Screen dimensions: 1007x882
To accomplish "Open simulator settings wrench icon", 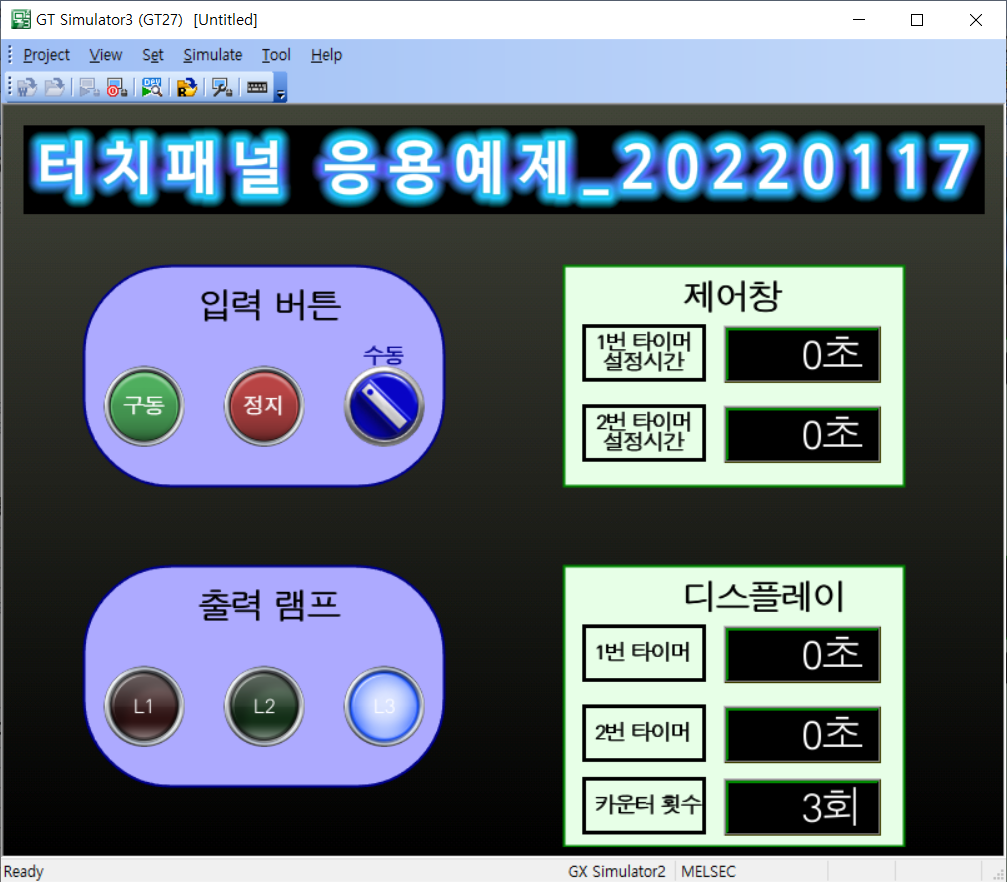I will point(222,87).
